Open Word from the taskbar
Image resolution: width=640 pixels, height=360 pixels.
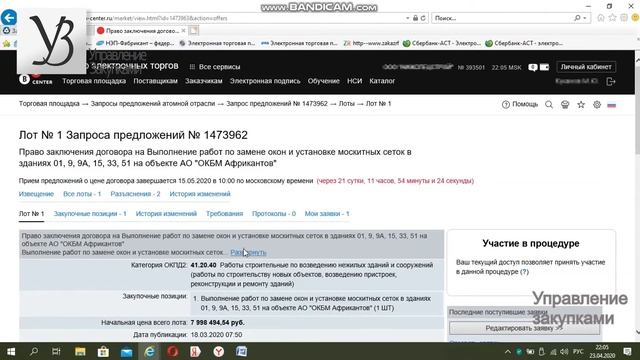241,351
